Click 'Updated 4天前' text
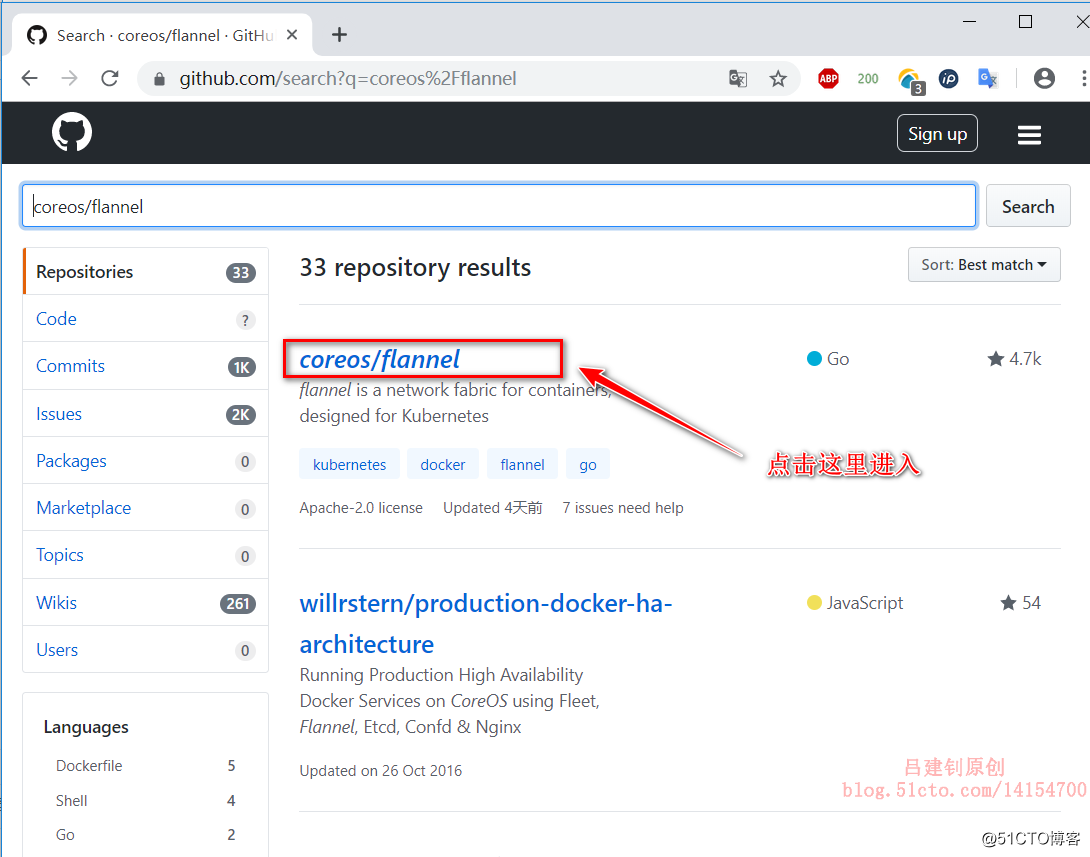1090x857 pixels. (492, 508)
